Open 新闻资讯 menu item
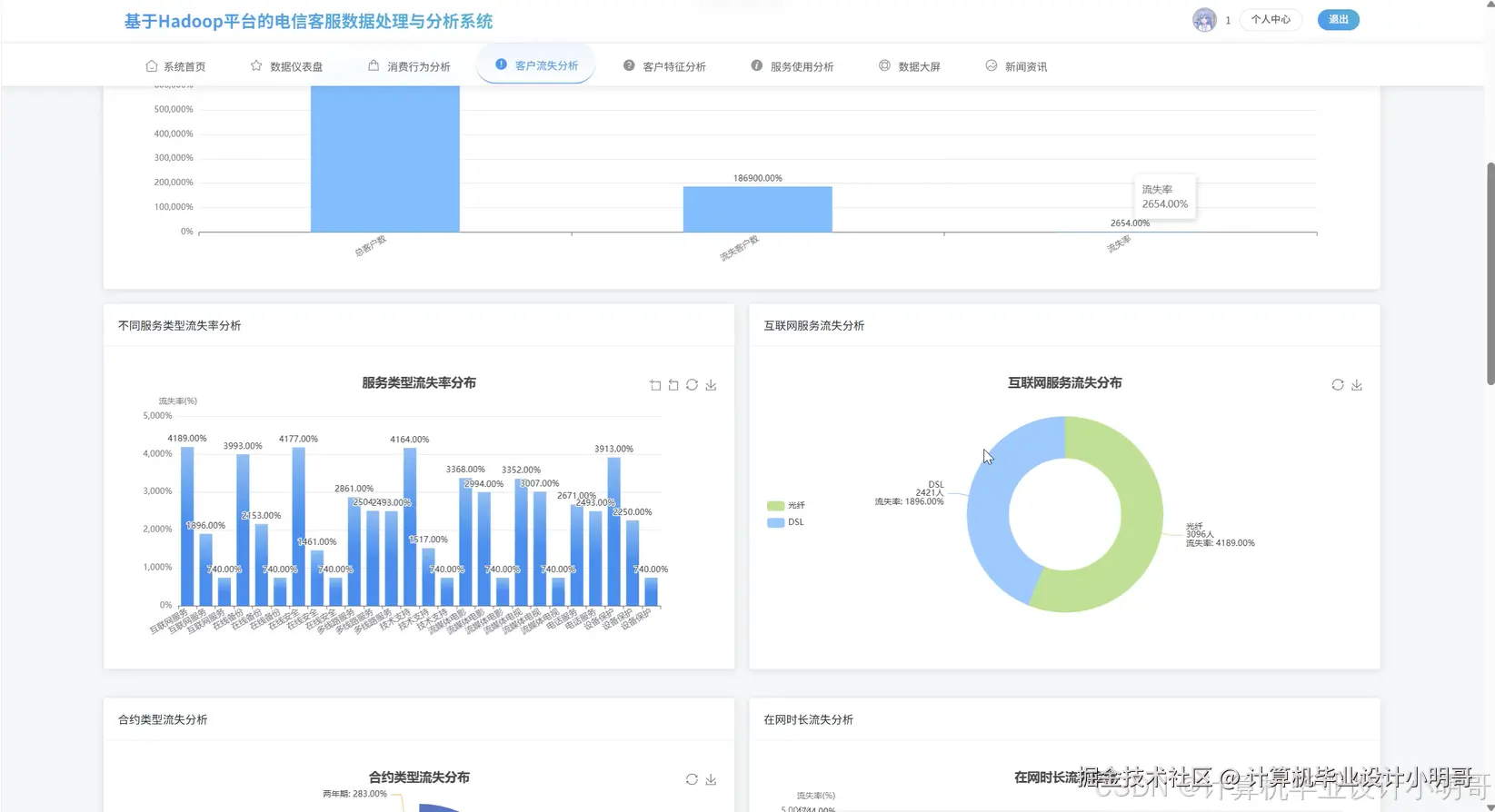Screen dimensions: 1495x812 pyautogui.click(x=1016, y=66)
